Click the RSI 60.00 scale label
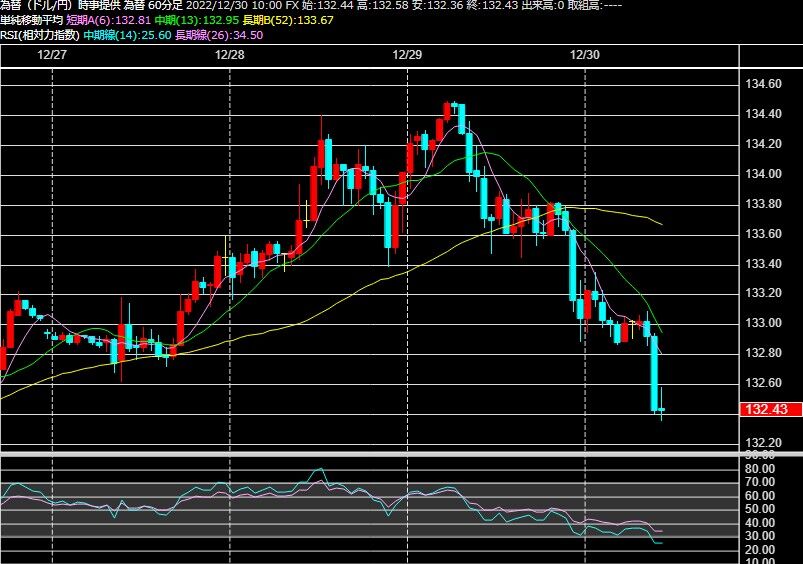 tap(760, 496)
